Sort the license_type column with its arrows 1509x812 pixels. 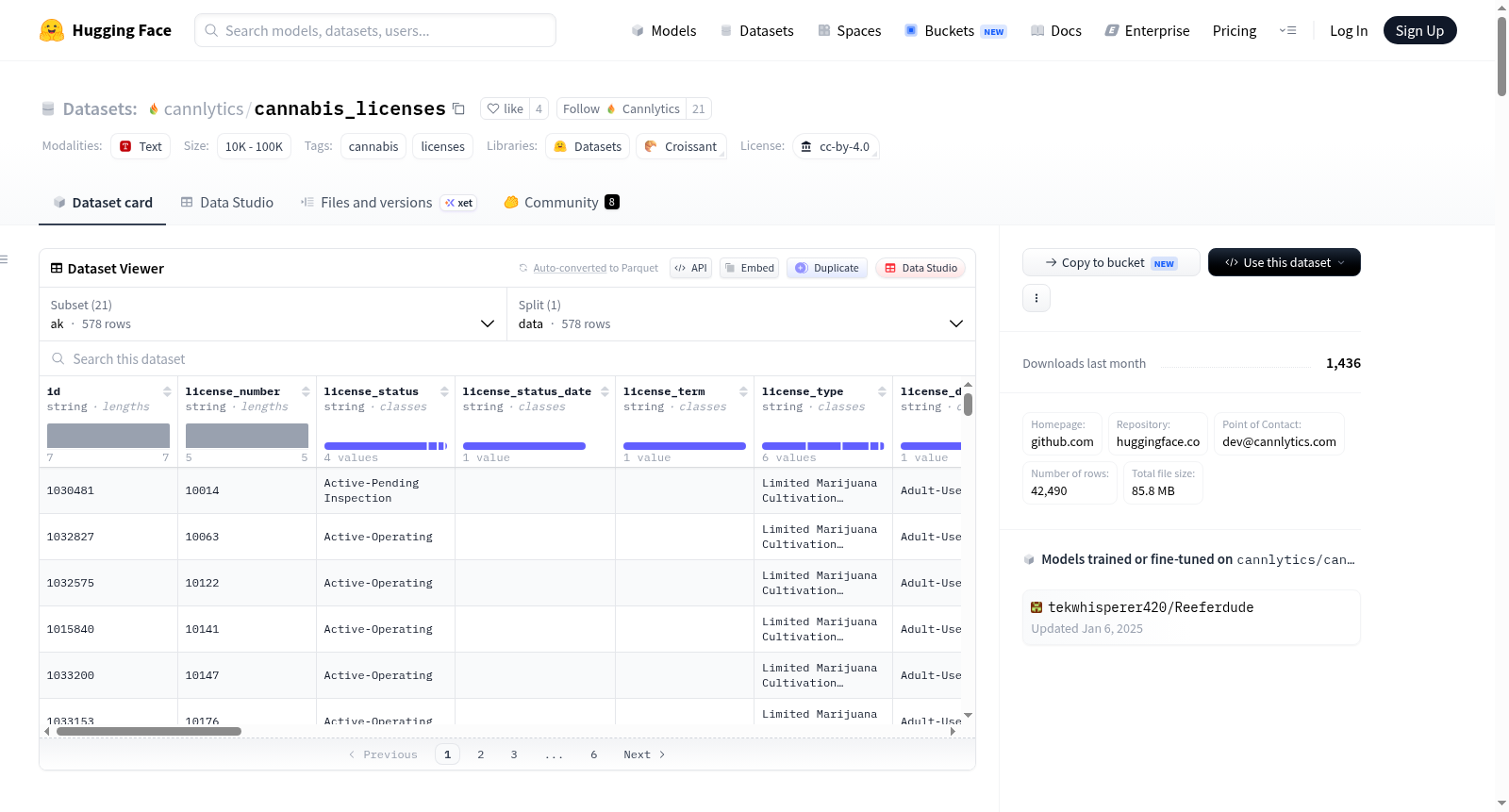(x=882, y=391)
